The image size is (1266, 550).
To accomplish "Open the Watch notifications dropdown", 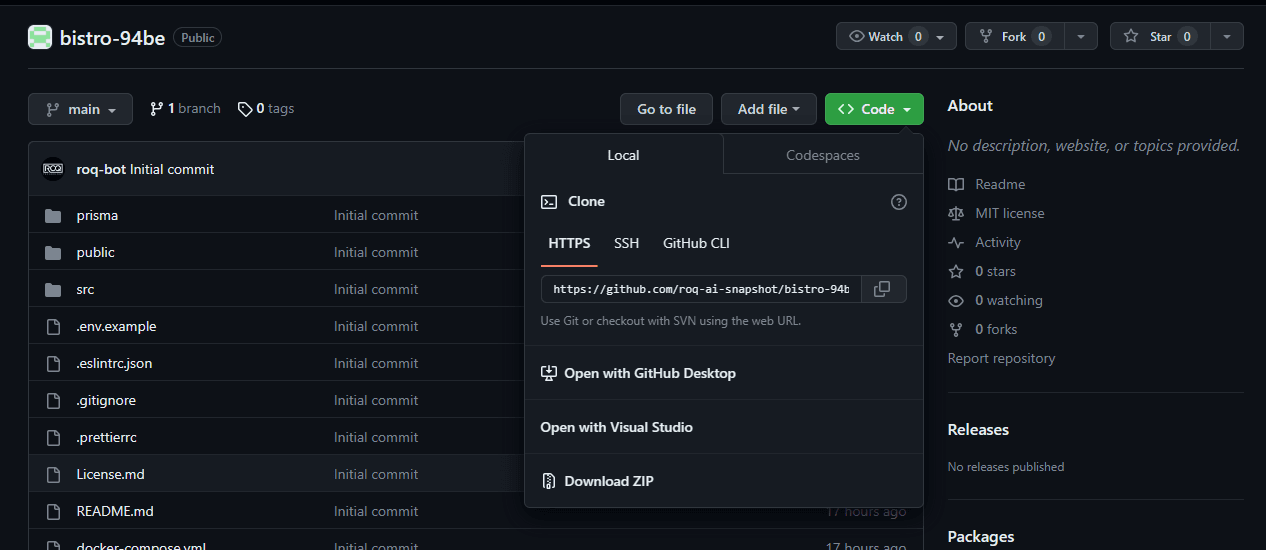I will coord(896,36).
